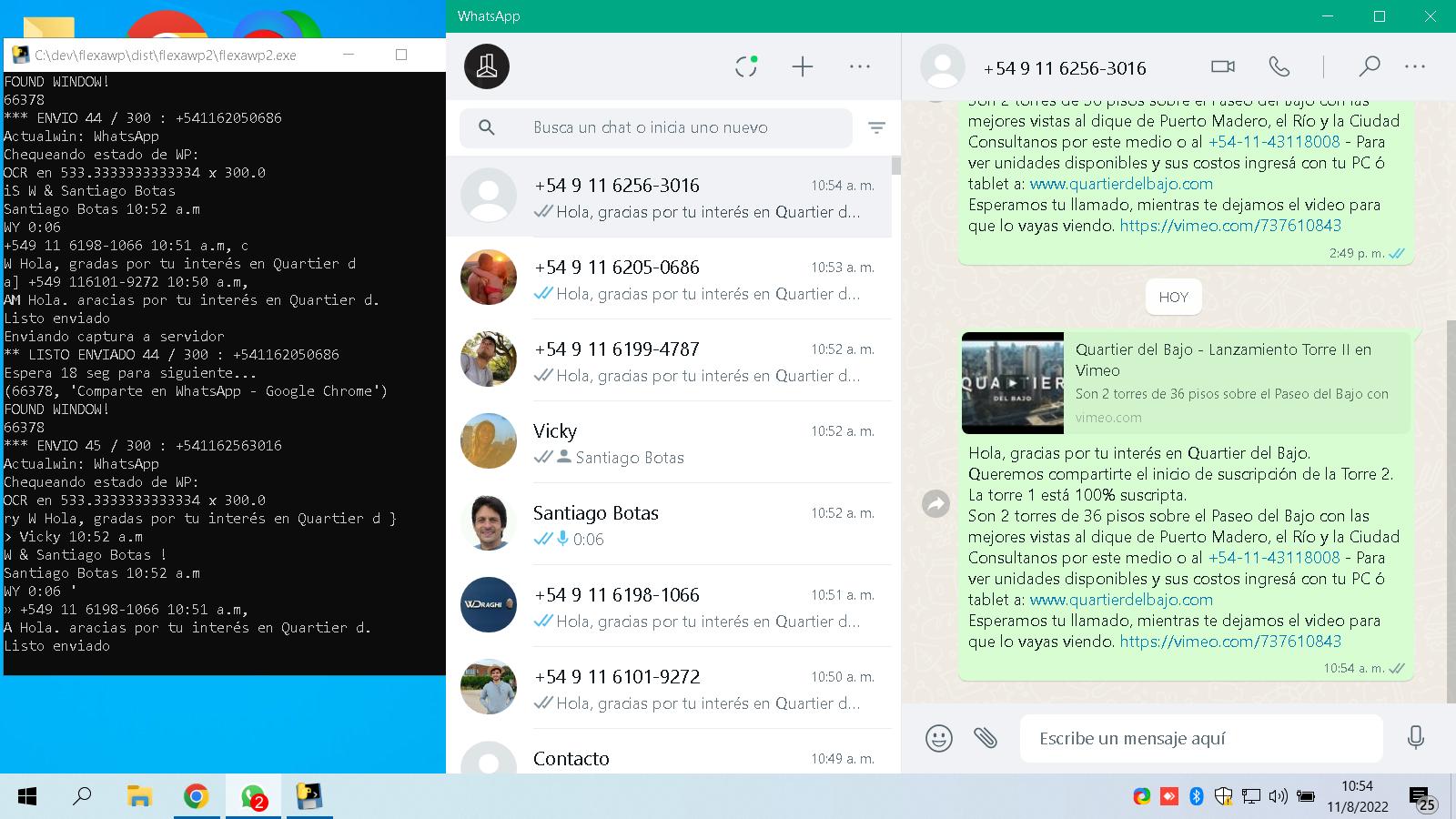Open the WhatsApp status updates icon
Image resolution: width=1456 pixels, height=819 pixels.
746,66
